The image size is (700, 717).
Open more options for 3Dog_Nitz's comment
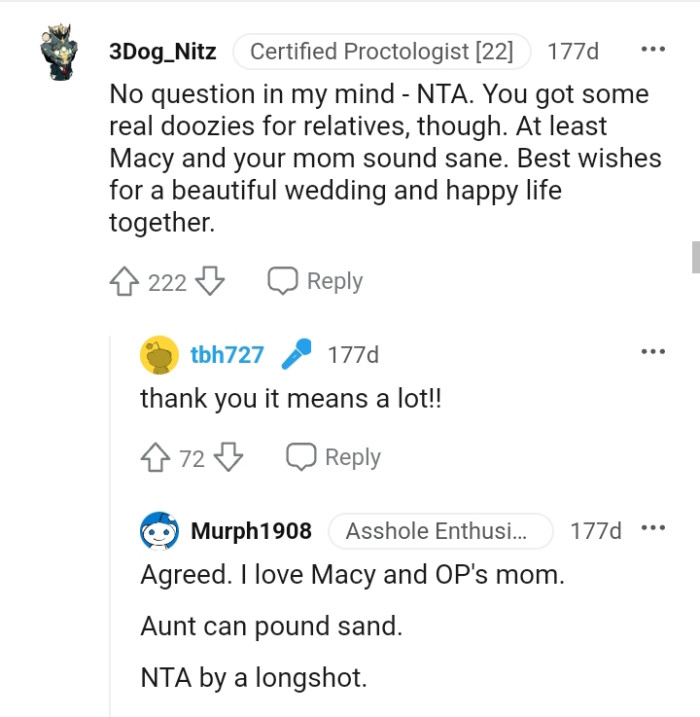tap(653, 49)
